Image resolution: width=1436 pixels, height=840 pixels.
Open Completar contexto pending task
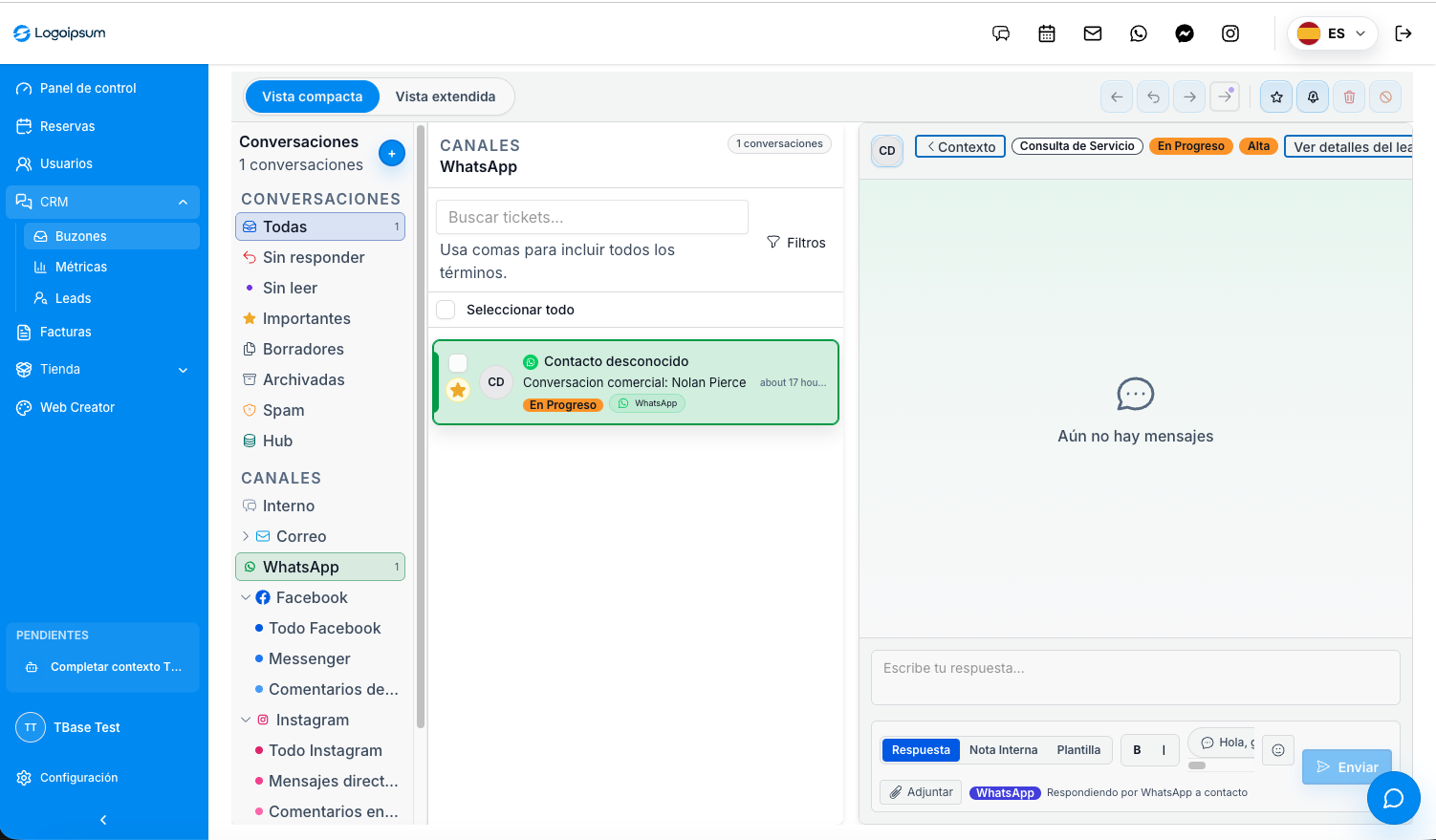click(x=103, y=667)
